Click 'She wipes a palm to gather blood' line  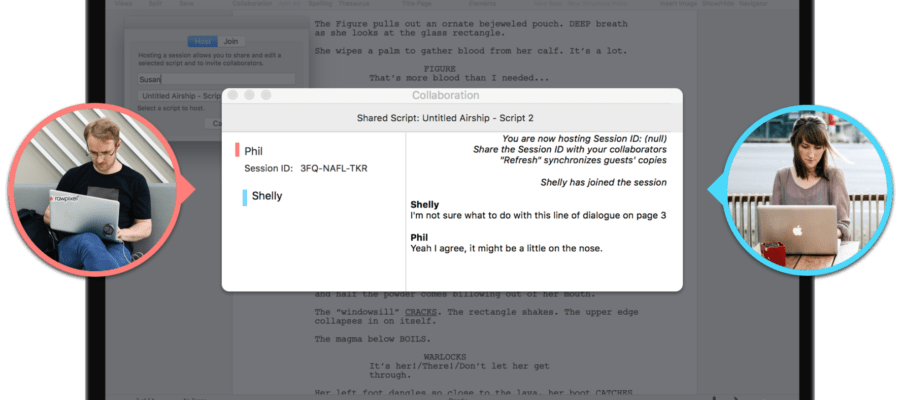[471, 51]
